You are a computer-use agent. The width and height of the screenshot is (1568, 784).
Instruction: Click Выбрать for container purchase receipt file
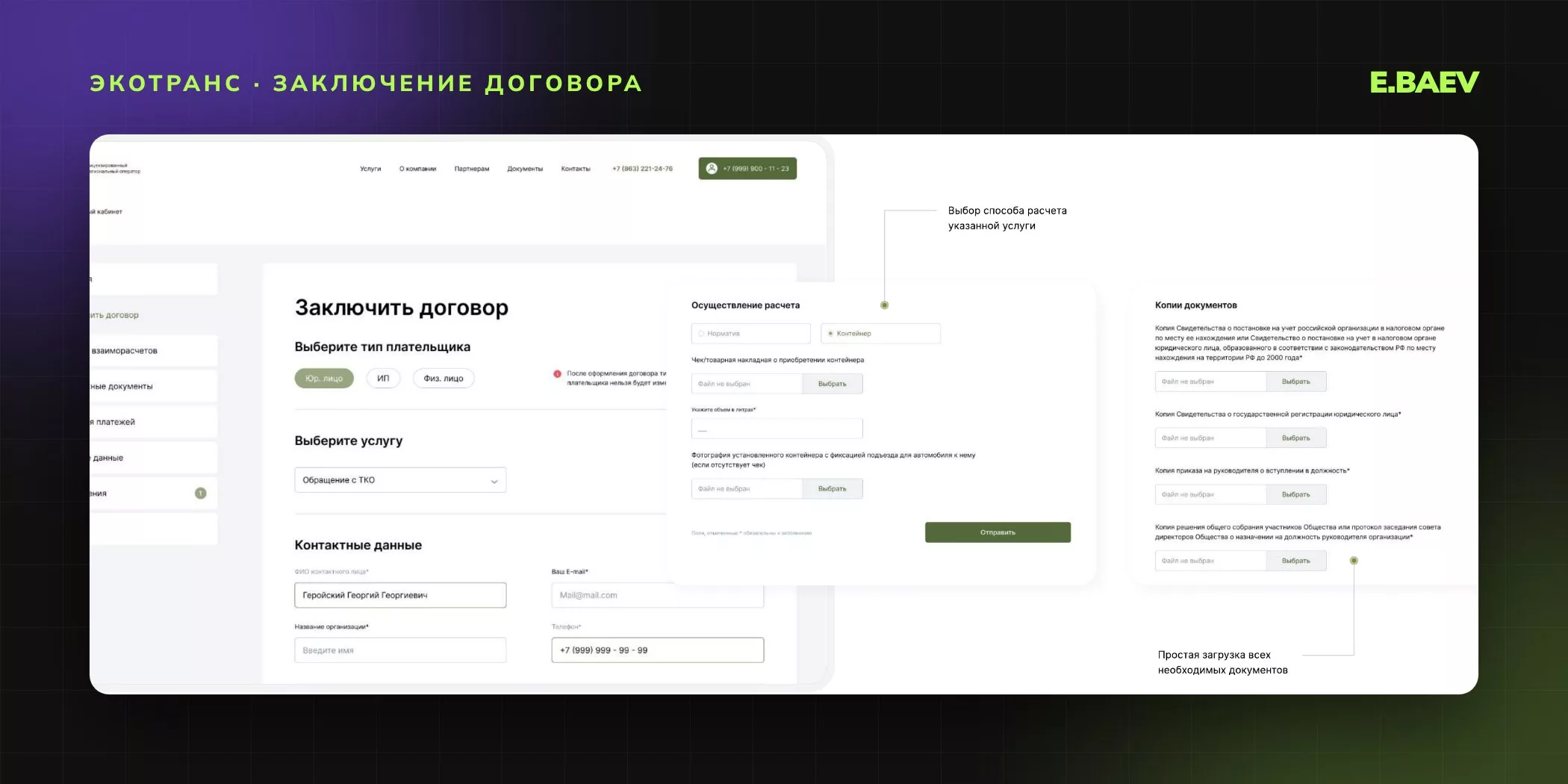[833, 384]
